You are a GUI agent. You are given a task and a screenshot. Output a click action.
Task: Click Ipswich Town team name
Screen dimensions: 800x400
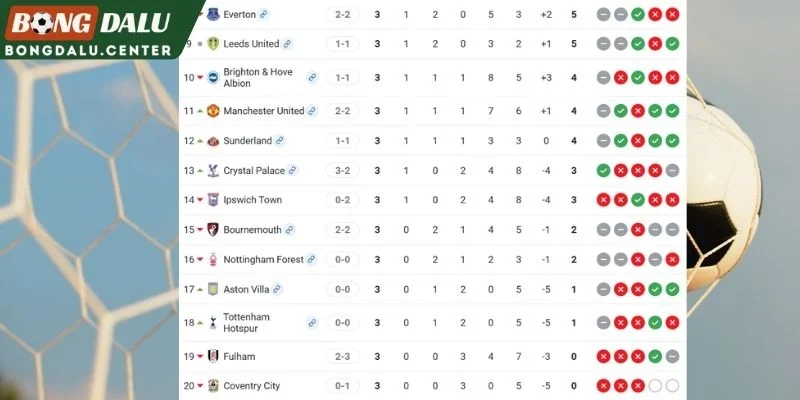(253, 200)
